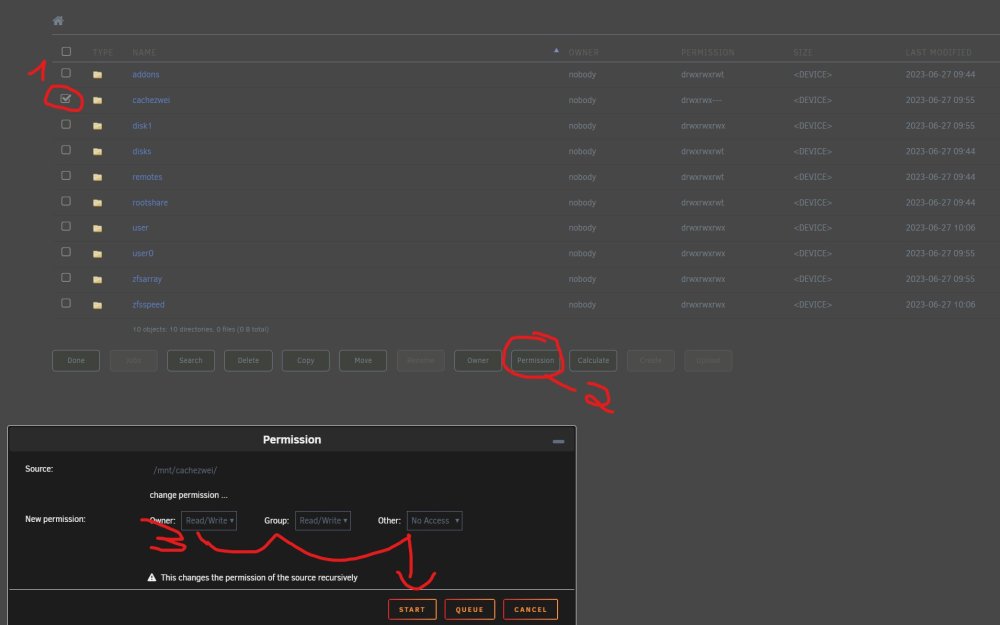Image resolution: width=1000 pixels, height=625 pixels.
Task: Click the Search button
Action: 191,360
